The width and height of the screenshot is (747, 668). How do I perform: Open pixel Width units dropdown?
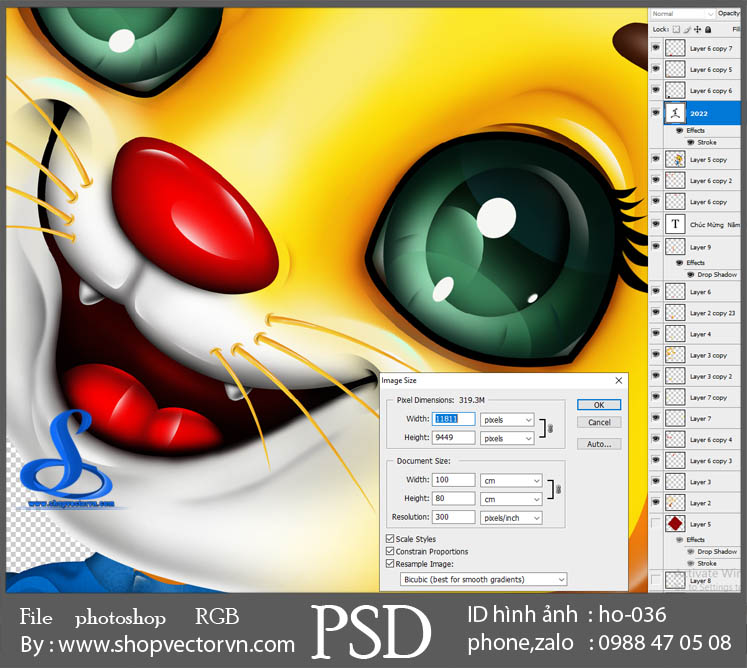point(507,420)
